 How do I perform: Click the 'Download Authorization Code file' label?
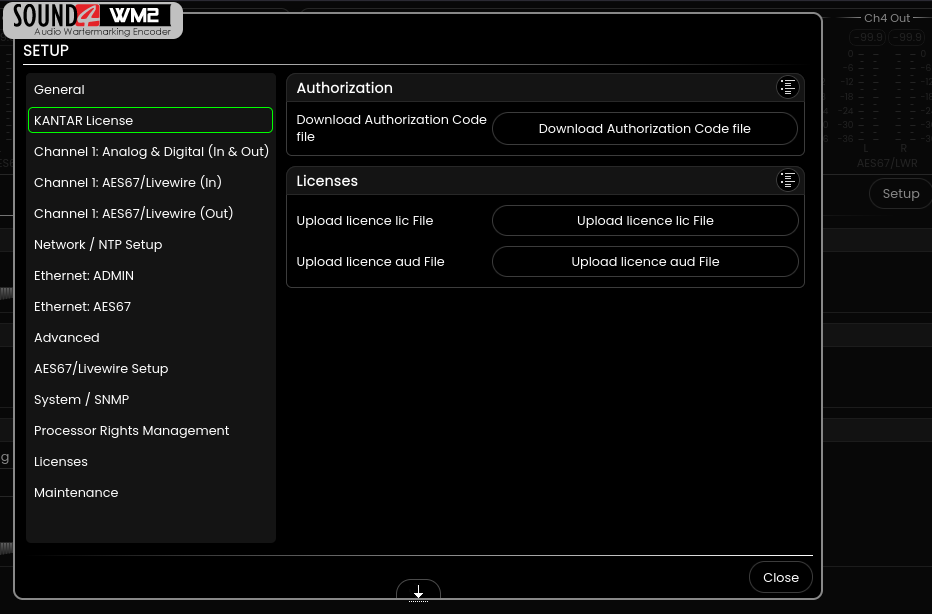click(391, 128)
